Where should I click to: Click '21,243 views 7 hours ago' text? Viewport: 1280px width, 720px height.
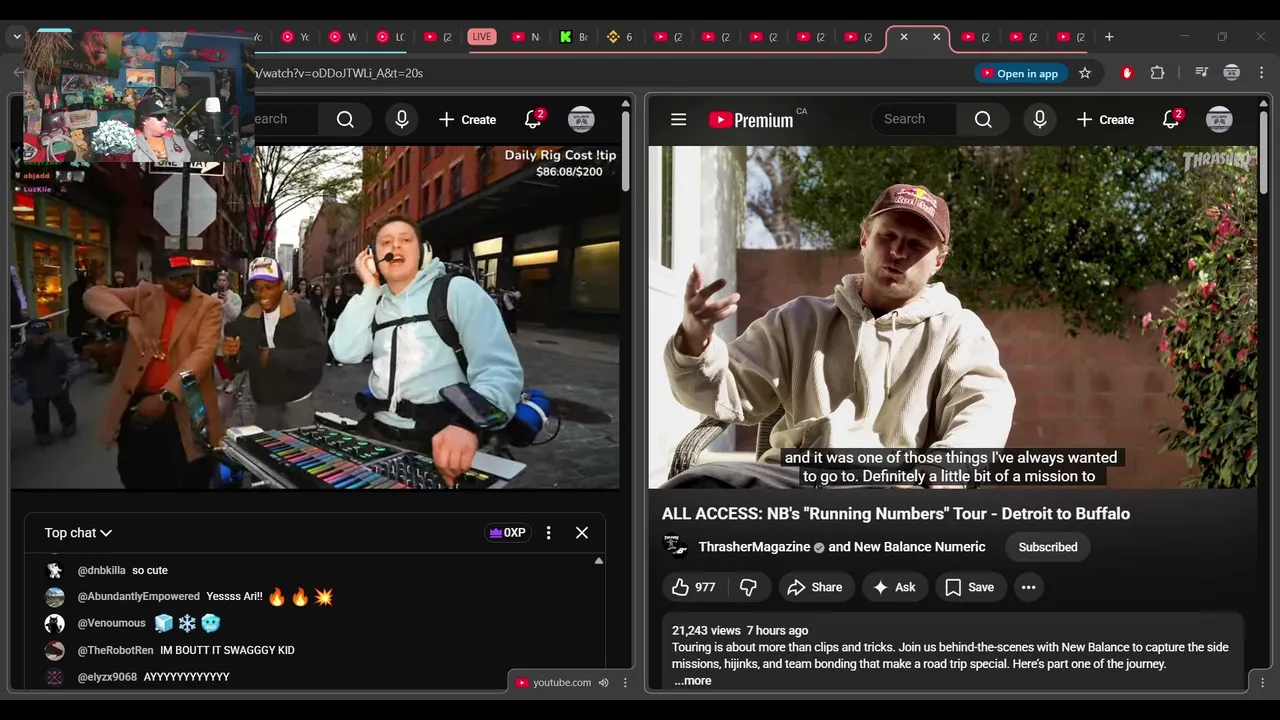pos(740,631)
